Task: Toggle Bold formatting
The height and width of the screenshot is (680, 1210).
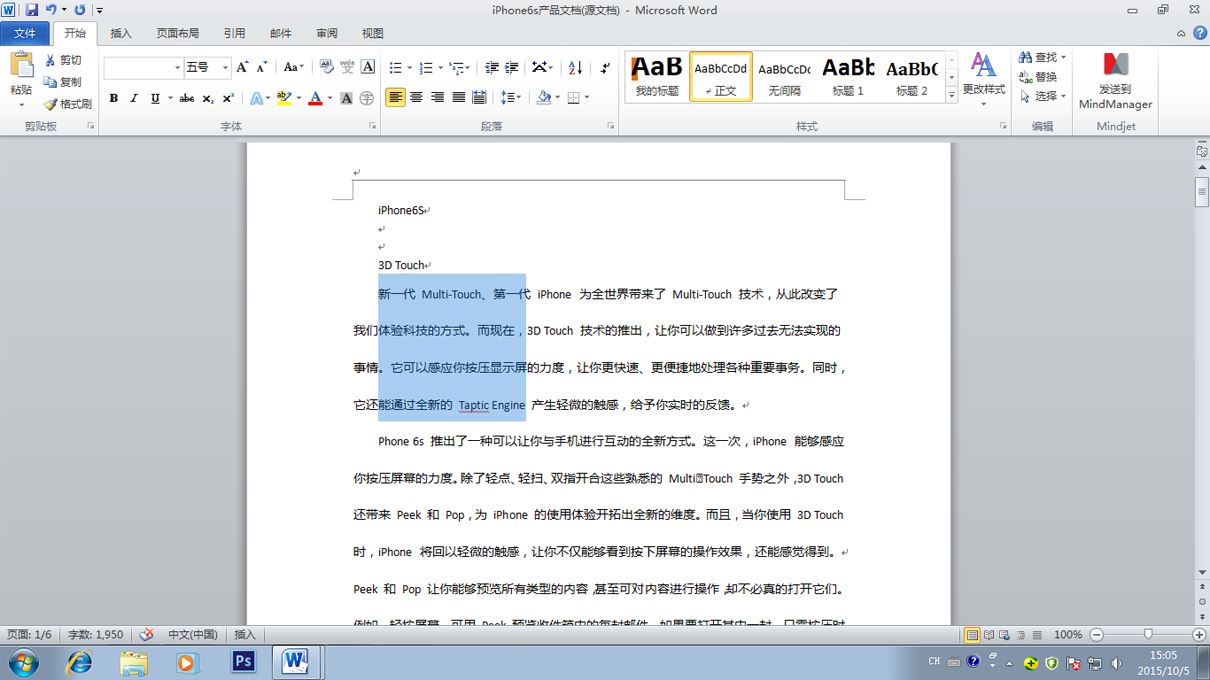Action: 114,98
